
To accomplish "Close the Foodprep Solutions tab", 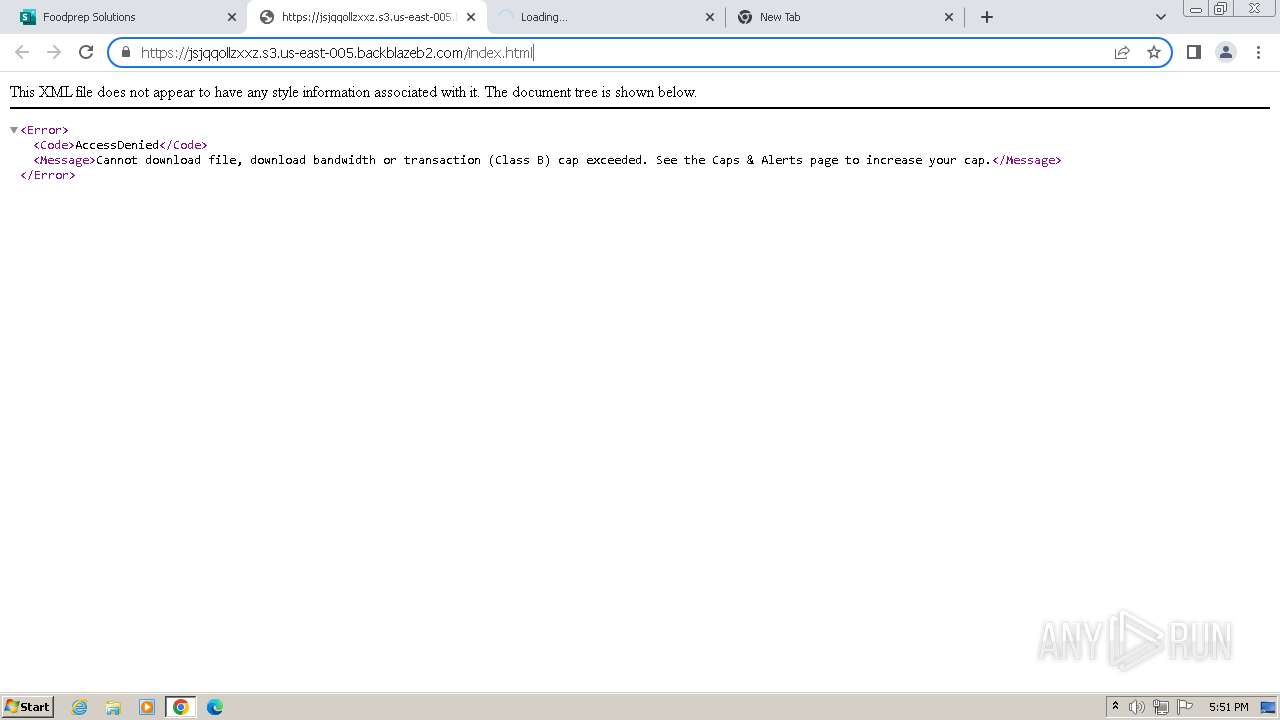I will (232, 17).
